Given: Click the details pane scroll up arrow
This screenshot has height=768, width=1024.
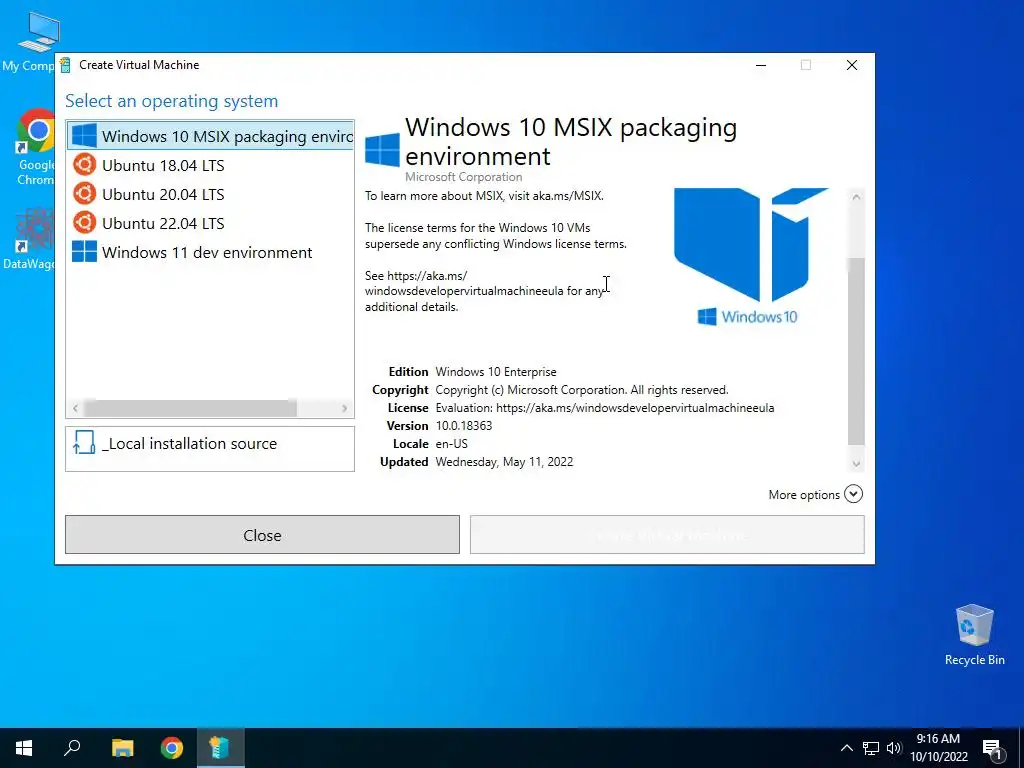Looking at the screenshot, I should 856,197.
